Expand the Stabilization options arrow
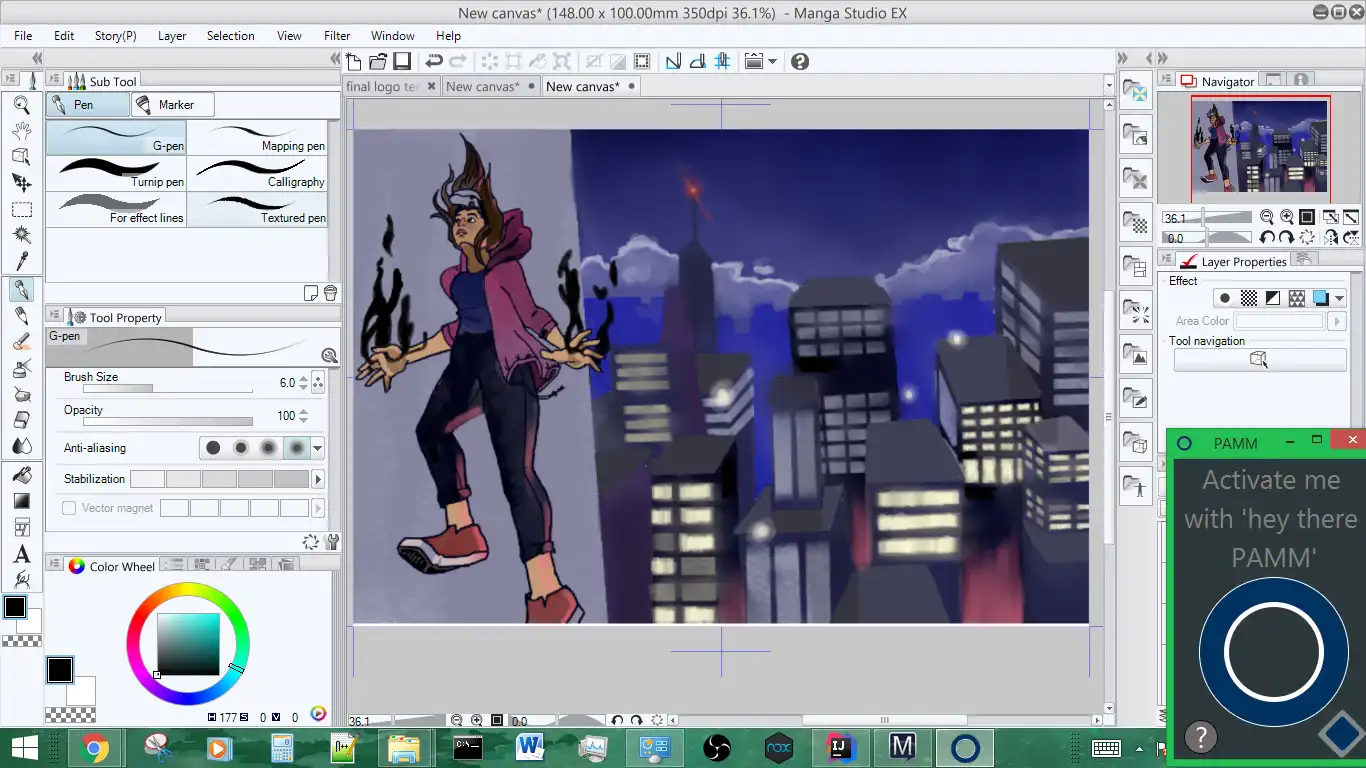Image resolution: width=1366 pixels, height=768 pixels. [319, 479]
